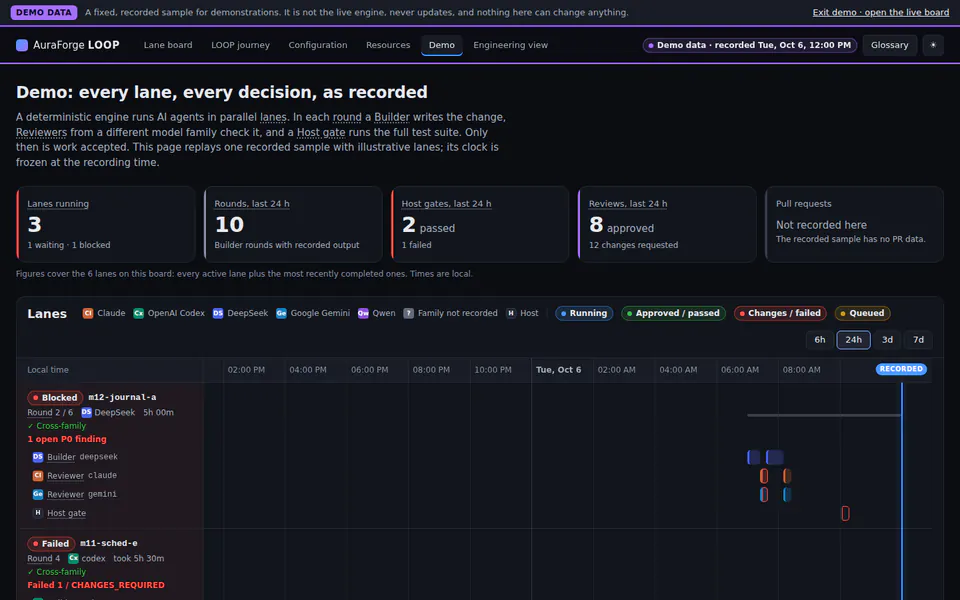Switch to the LOOP journey tab
The height and width of the screenshot is (600, 960).
click(240, 45)
